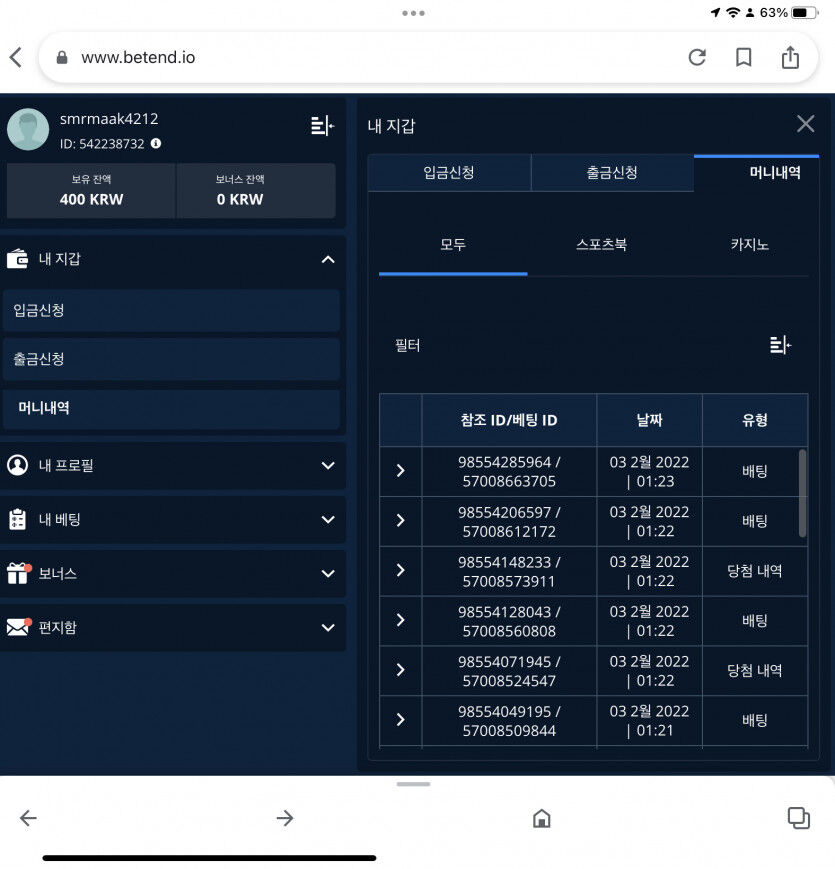Viewport: 835px width, 869px height.
Task: Click the 당첨 내역 cell for 98554071945
Action: (755, 671)
